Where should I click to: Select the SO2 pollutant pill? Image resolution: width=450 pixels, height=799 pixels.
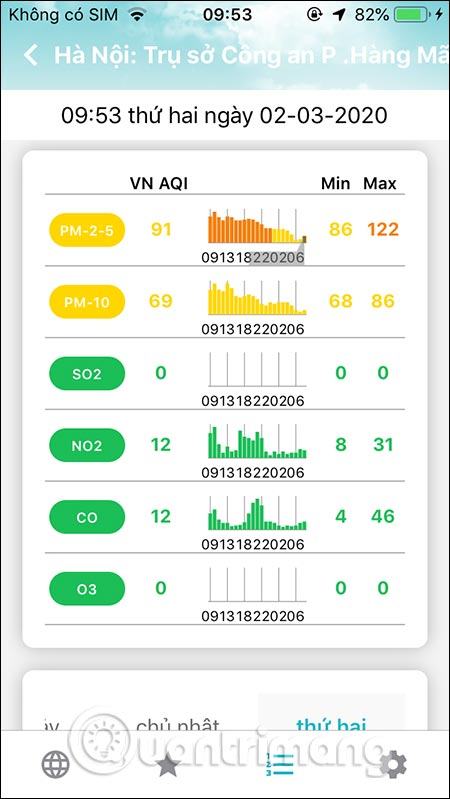[87, 374]
